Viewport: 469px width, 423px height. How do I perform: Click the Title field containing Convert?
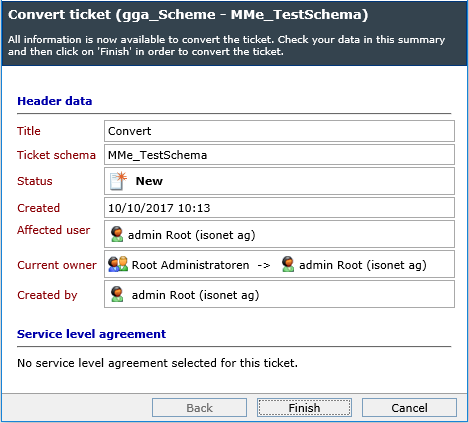[279, 131]
